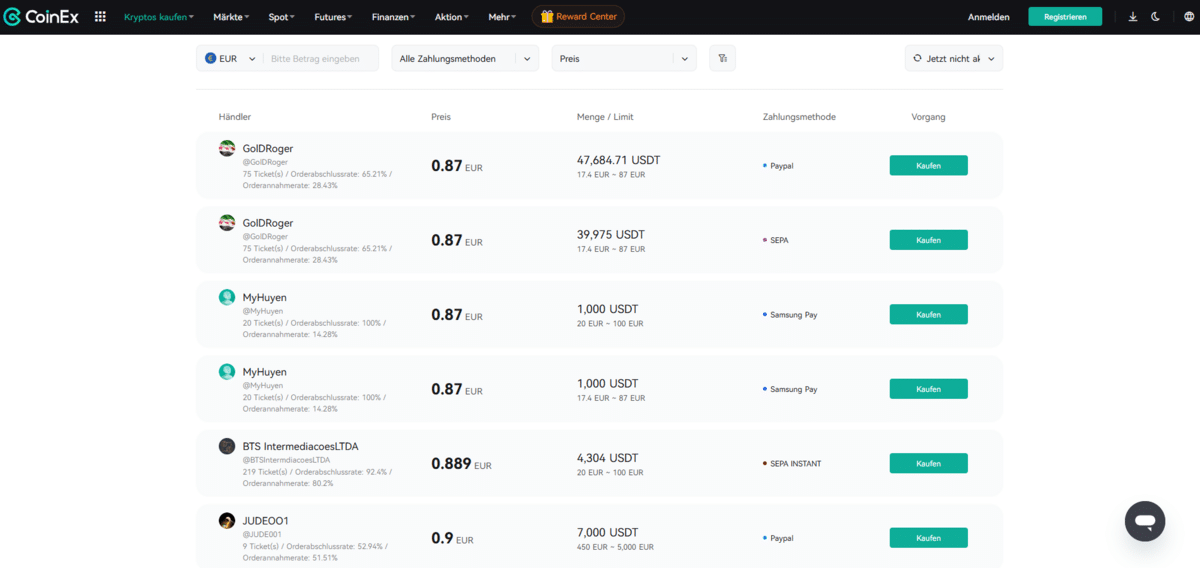Open the chat support bubble
This screenshot has width=1200, height=568.
click(x=1145, y=521)
